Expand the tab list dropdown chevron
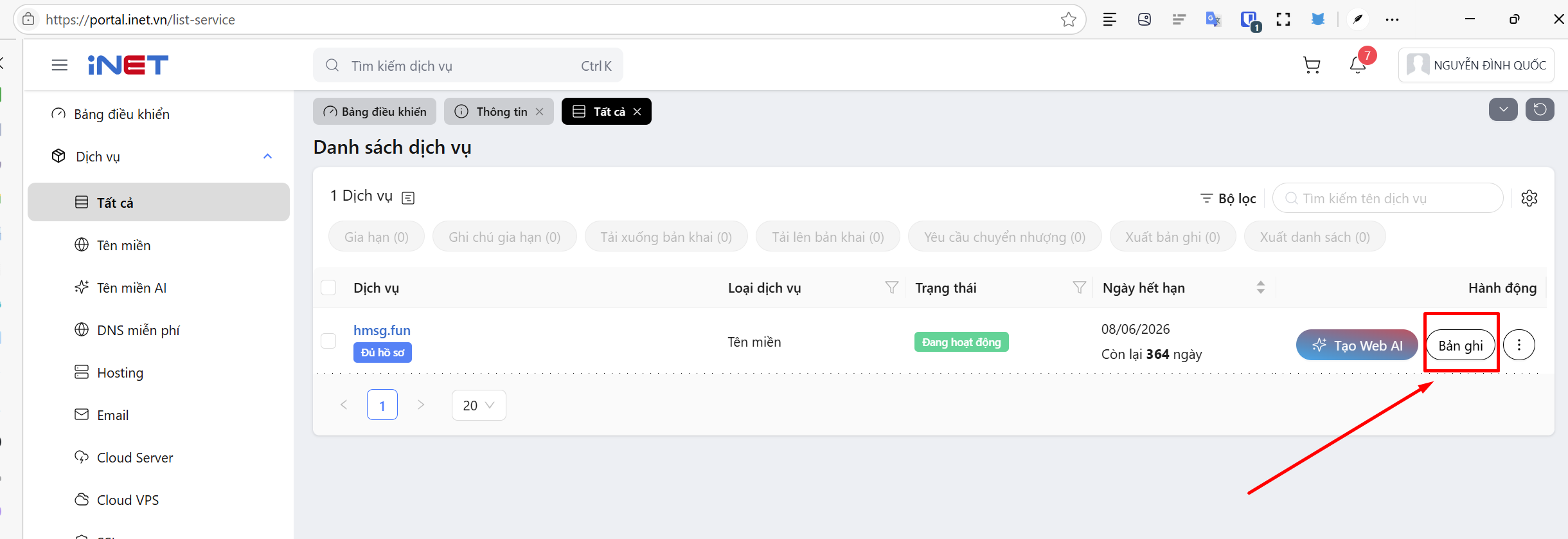1568x539 pixels. coord(1503,109)
